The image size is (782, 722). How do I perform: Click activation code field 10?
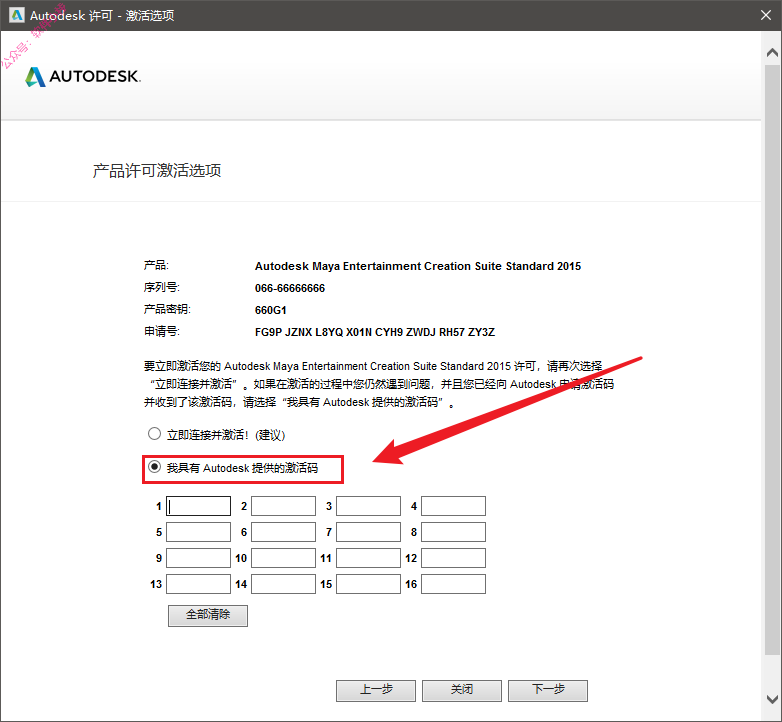pos(283,558)
